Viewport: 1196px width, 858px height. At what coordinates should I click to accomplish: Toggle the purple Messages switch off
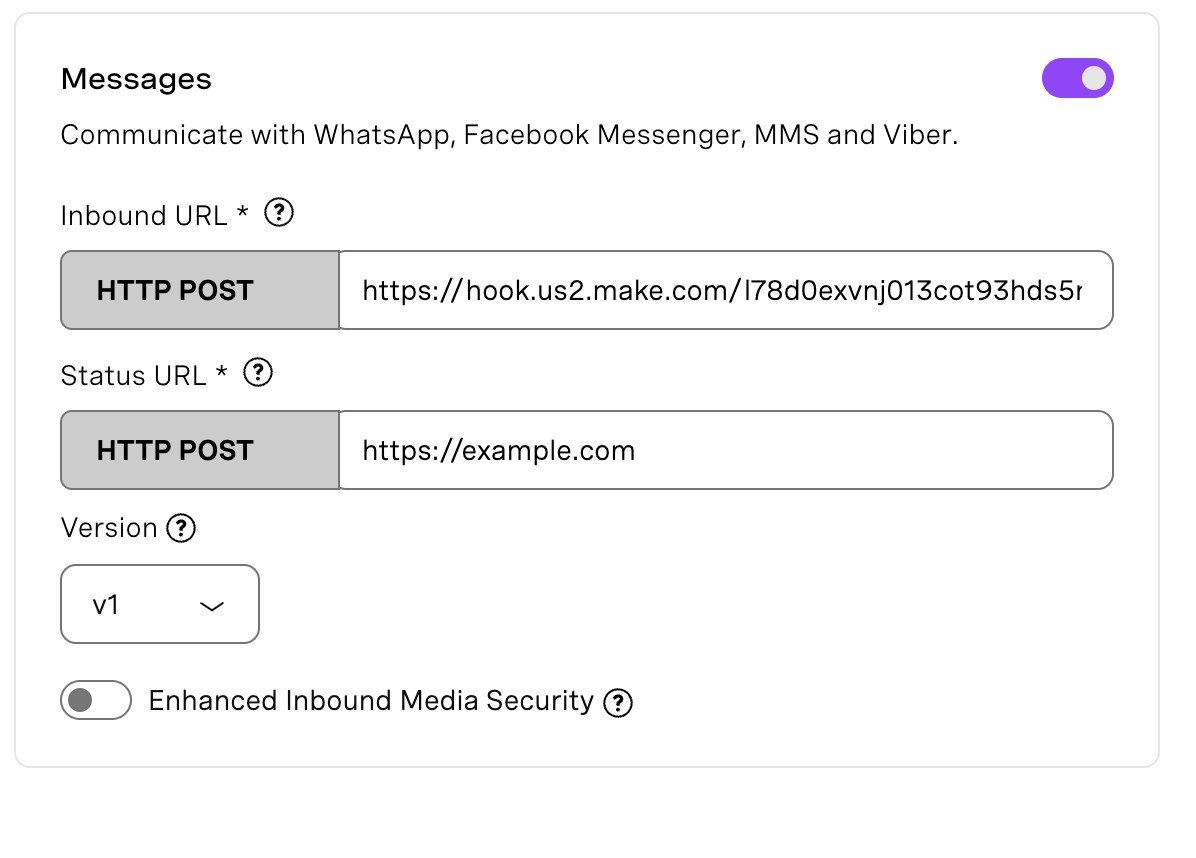[x=1078, y=78]
